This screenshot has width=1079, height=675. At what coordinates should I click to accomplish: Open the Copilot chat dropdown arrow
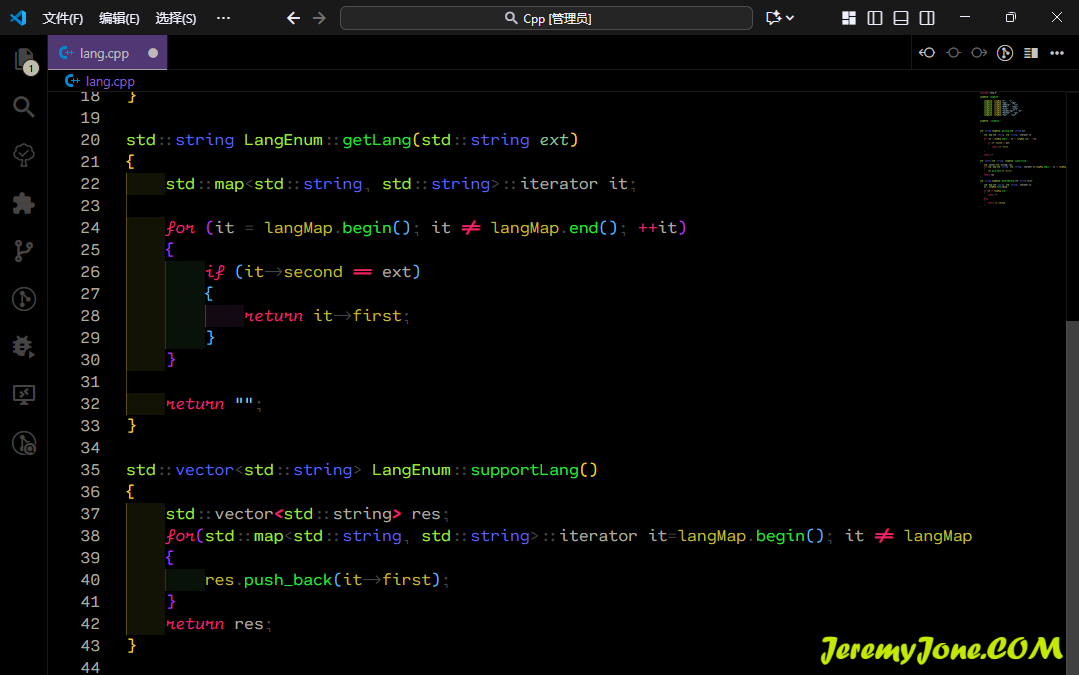790,18
